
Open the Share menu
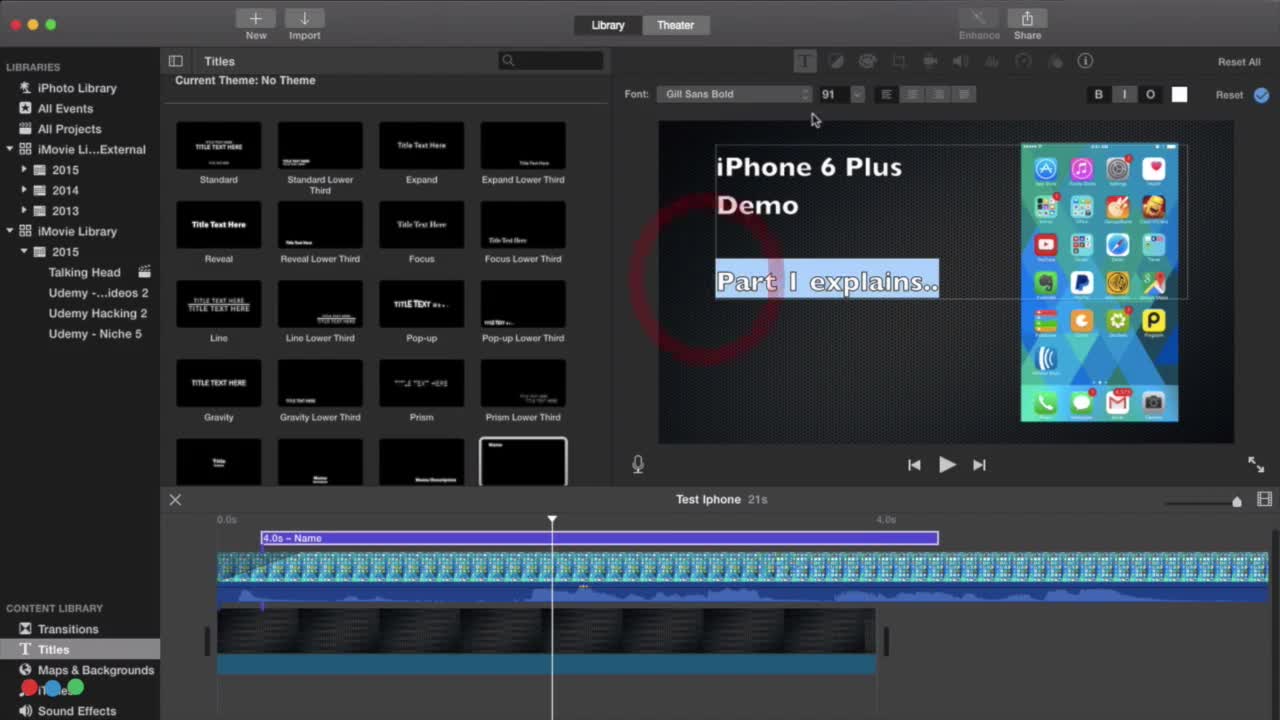1027,18
